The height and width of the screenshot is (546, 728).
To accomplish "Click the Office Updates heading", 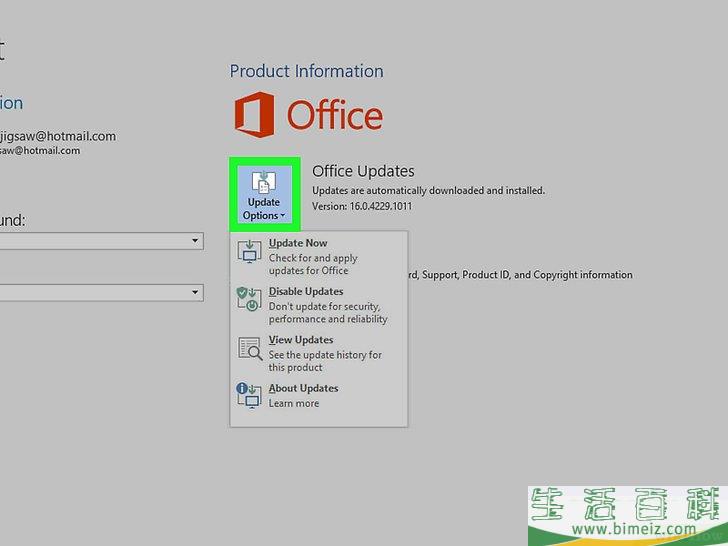I will (363, 171).
